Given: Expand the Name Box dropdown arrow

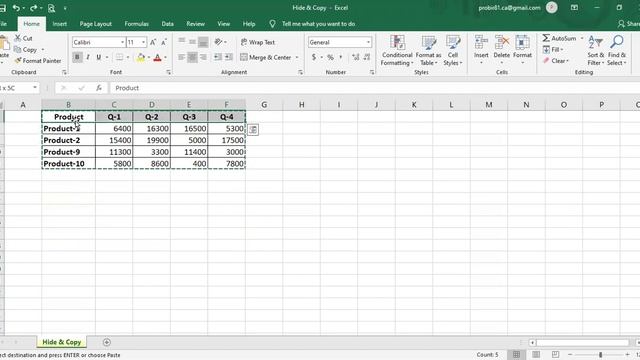Looking at the screenshot, I should click(35, 88).
